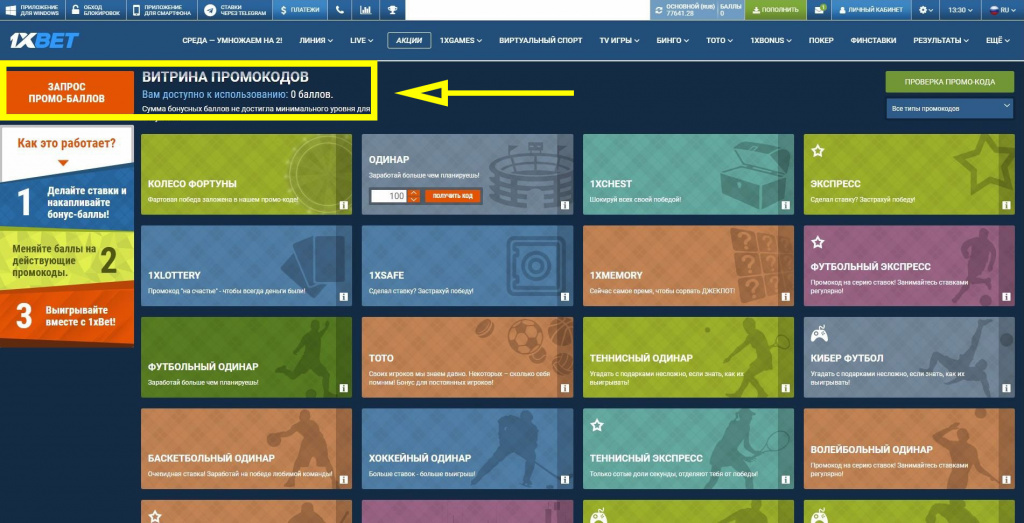Click info icon on Колесо фортуны card
1024x523 pixels.
[x=343, y=205]
